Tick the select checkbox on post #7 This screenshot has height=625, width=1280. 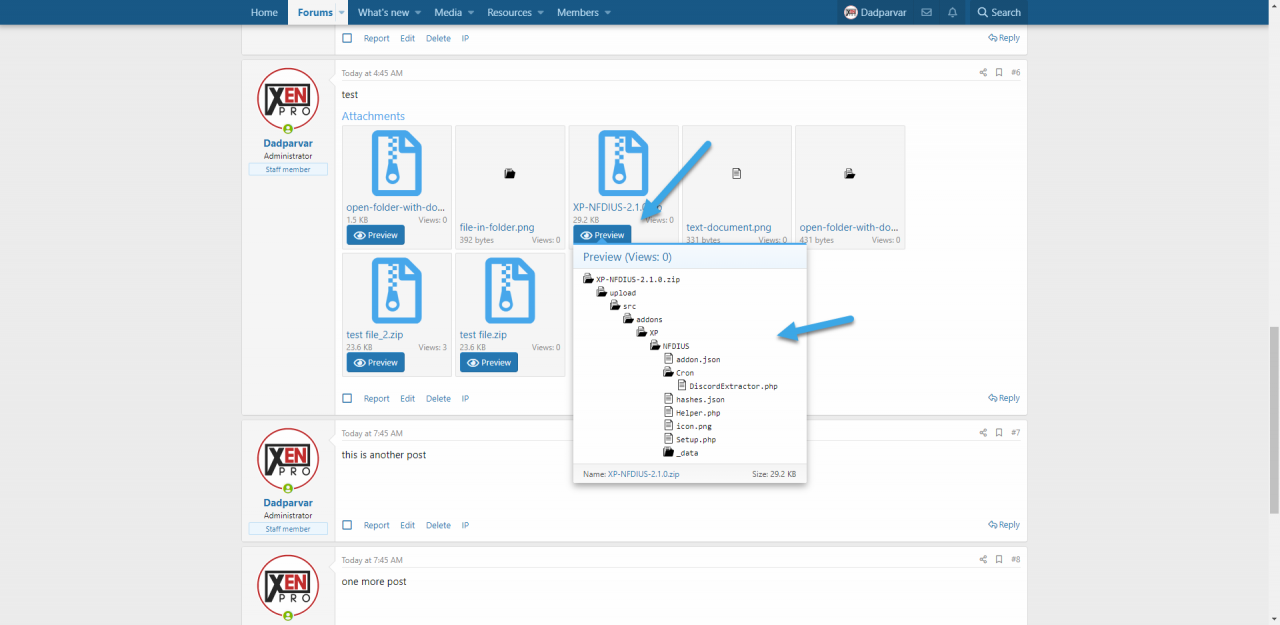(347, 525)
